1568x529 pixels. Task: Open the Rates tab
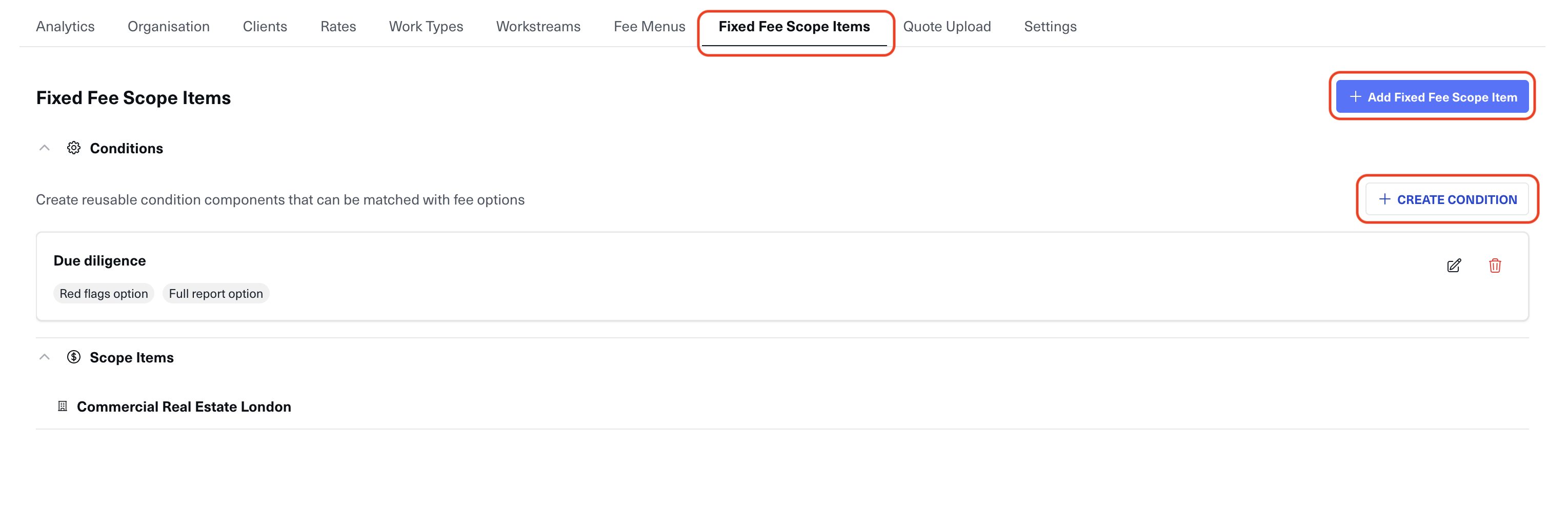338,26
